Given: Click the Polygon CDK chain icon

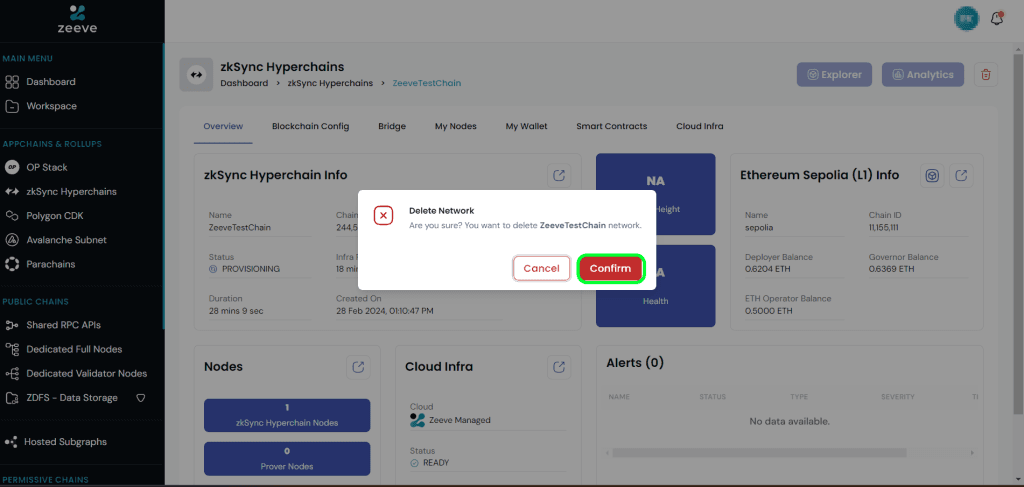Looking at the screenshot, I should click(x=12, y=215).
